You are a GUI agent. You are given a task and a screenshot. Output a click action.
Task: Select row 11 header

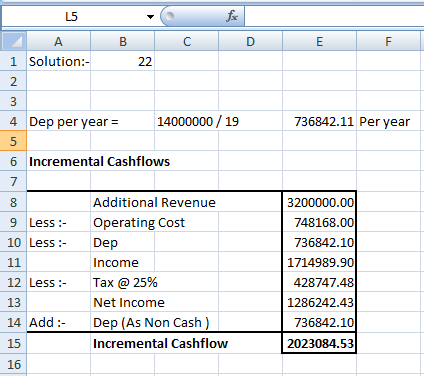pyautogui.click(x=14, y=262)
